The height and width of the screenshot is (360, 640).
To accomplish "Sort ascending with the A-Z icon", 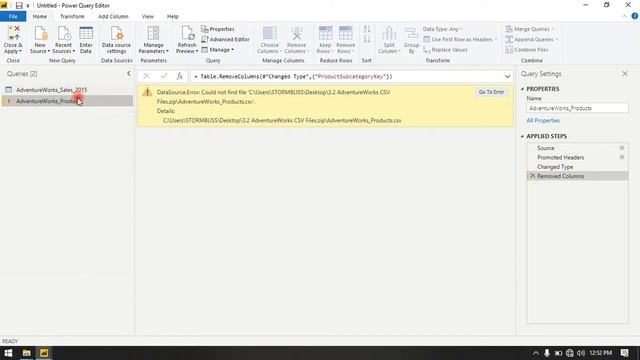I will point(367,29).
